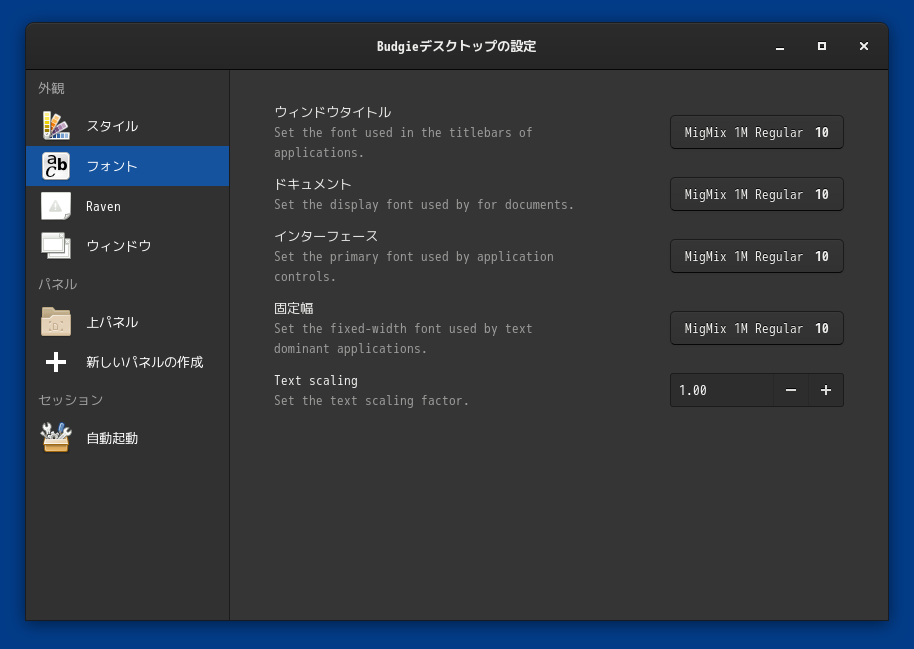Click the Raven warning-page icon
Image resolution: width=914 pixels, height=649 pixels.
(x=56, y=206)
